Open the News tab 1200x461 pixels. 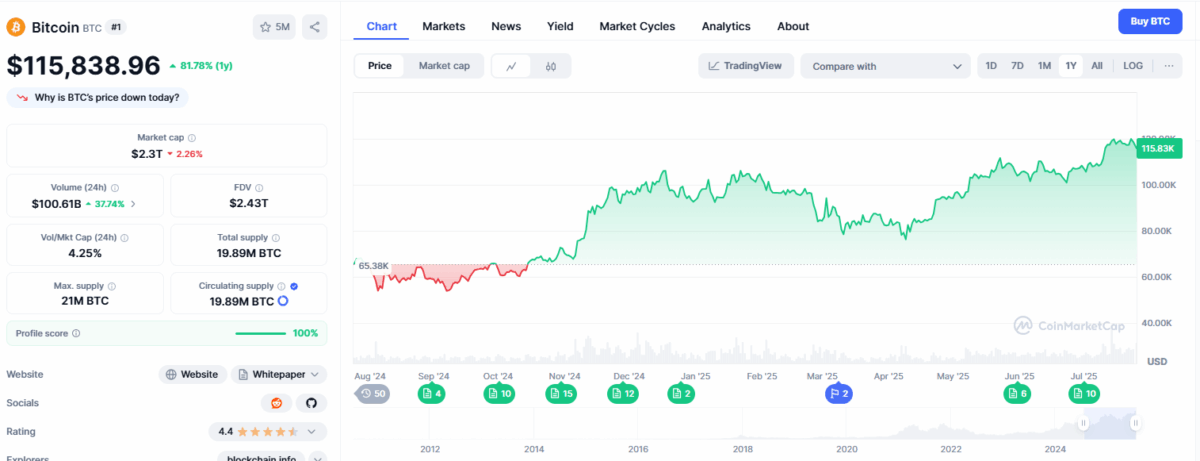tap(506, 26)
